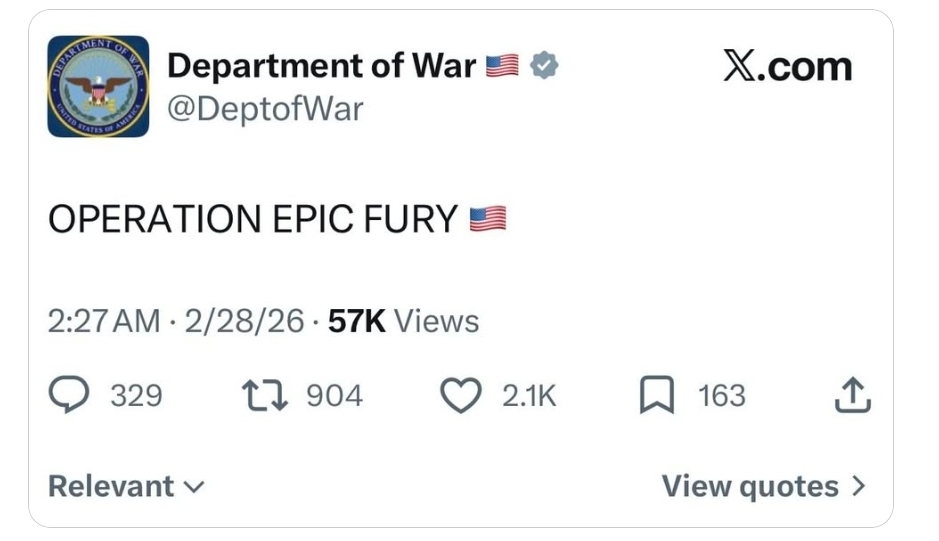Expand the Relevant sort dropdown
This screenshot has width=939, height=541.
click(x=126, y=486)
